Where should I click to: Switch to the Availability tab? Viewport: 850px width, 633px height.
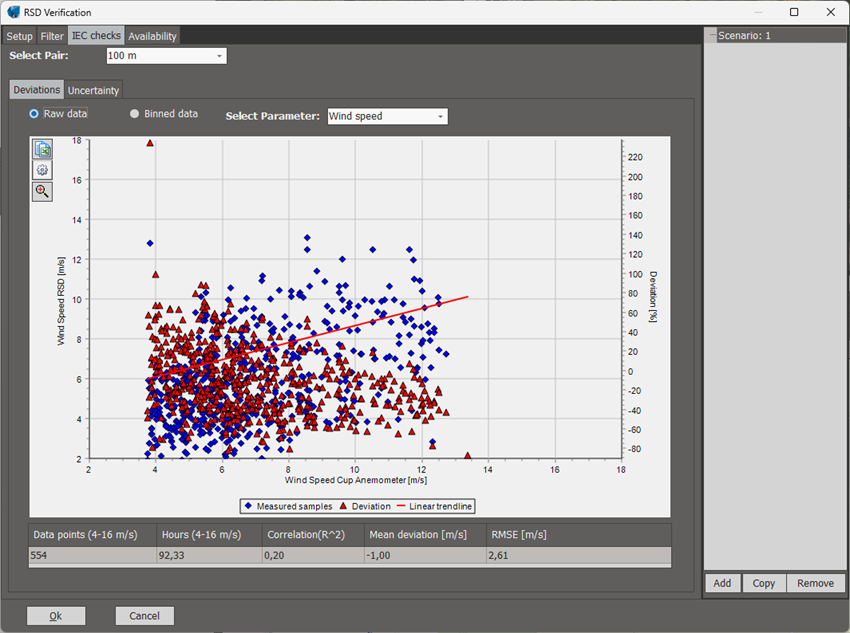coord(152,35)
